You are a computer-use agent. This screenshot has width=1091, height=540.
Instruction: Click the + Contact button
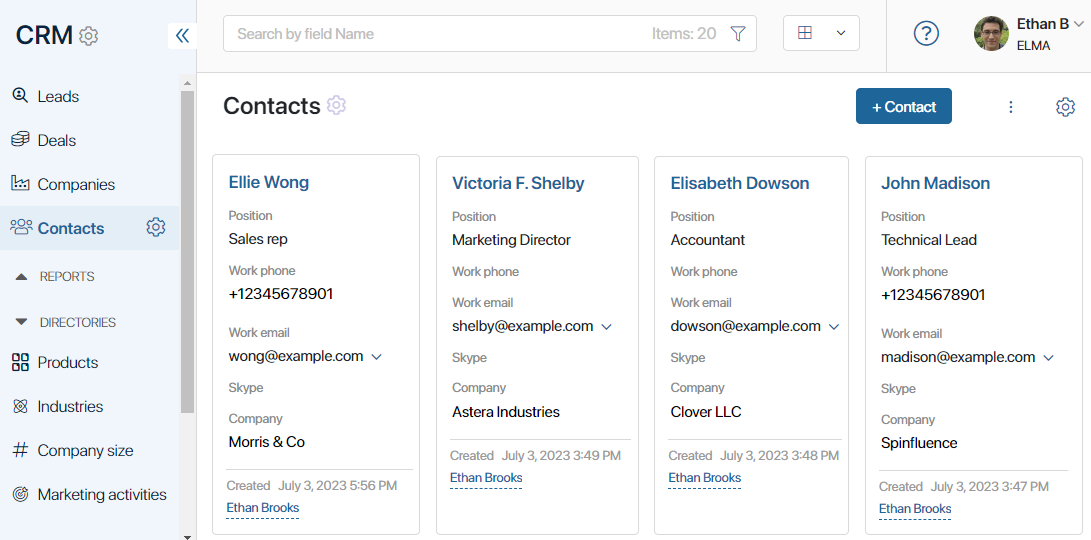904,106
